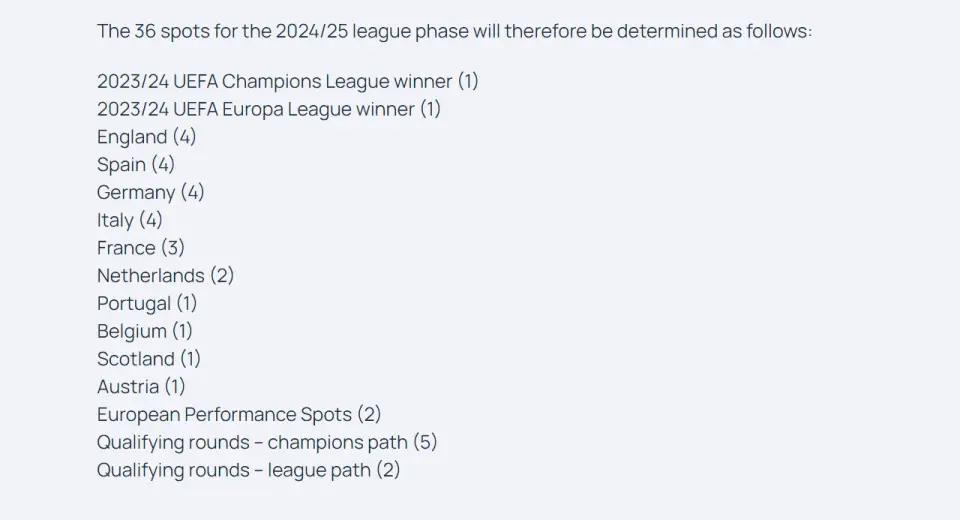Screen dimensions: 960x520
Task: Click the Qualifying rounds champions path line
Action: click(267, 442)
